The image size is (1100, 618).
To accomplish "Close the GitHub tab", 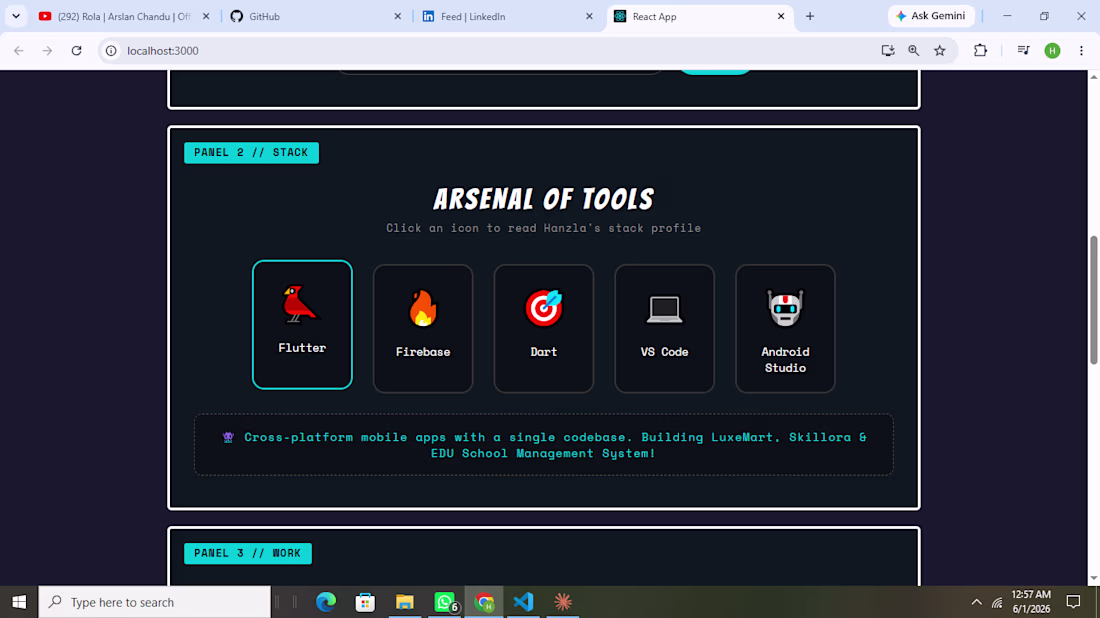I will pyautogui.click(x=398, y=16).
